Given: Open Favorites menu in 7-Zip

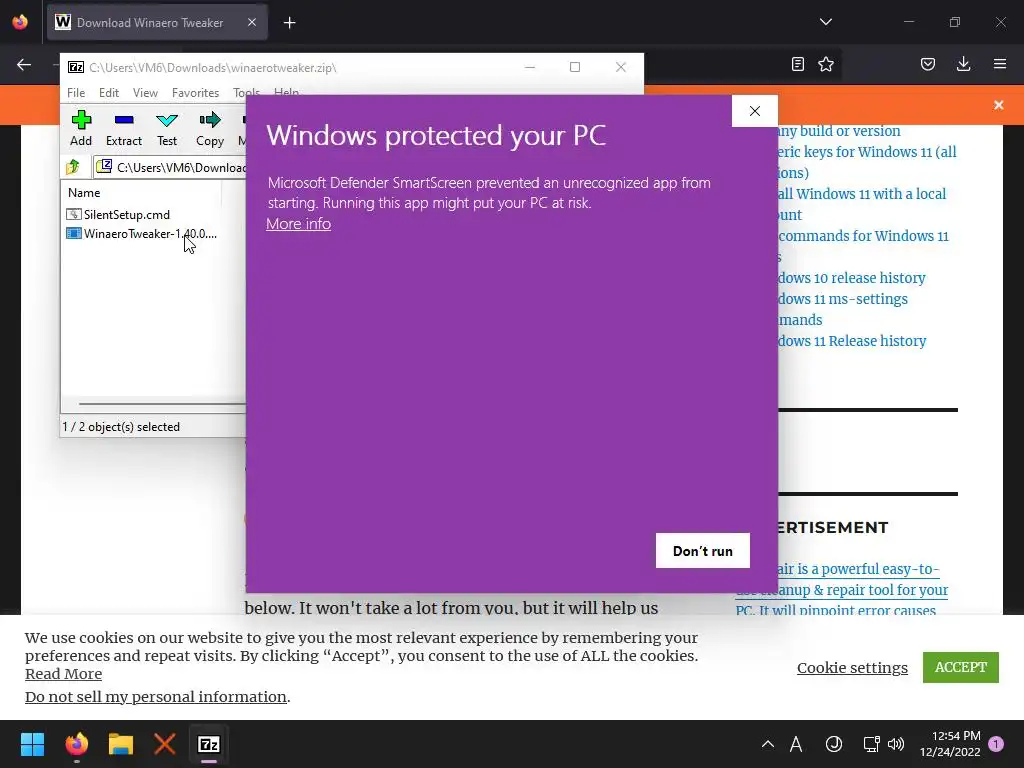Looking at the screenshot, I should pyautogui.click(x=195, y=93).
